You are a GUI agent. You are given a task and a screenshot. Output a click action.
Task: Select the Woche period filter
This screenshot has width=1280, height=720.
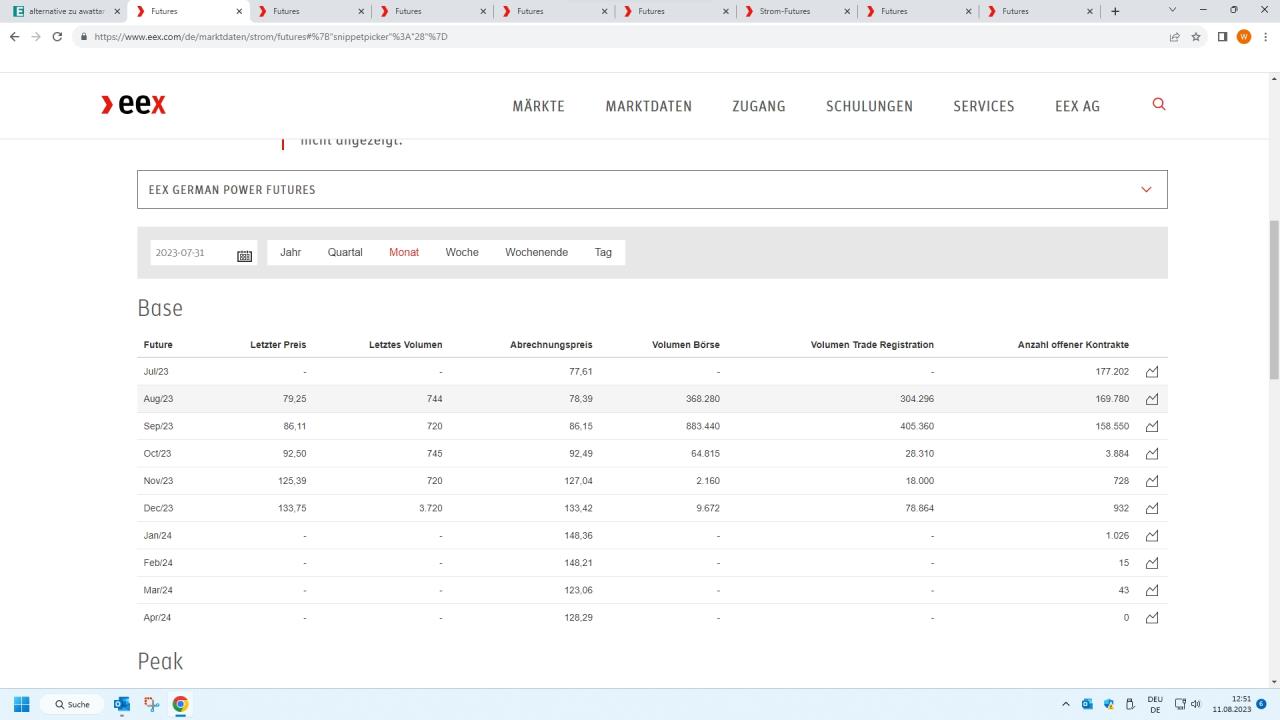pos(462,252)
